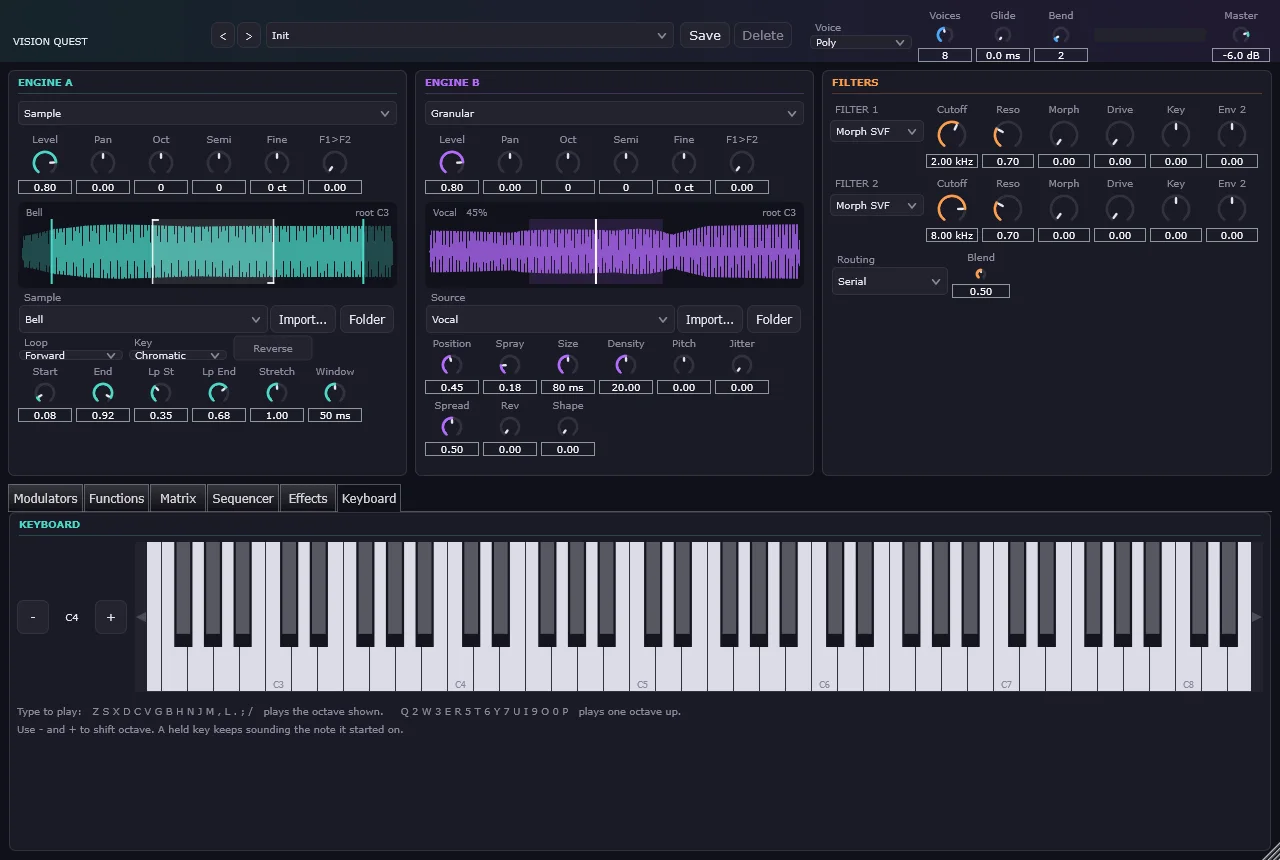Go to the Effects tab
Image resolution: width=1280 pixels, height=860 pixels.
coord(308,498)
